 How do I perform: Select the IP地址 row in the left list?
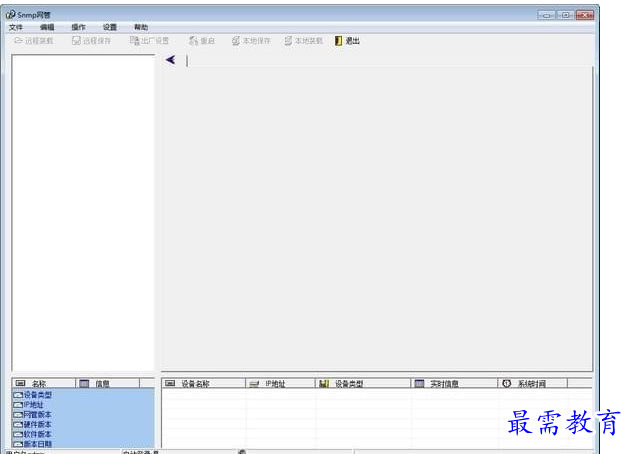point(83,405)
